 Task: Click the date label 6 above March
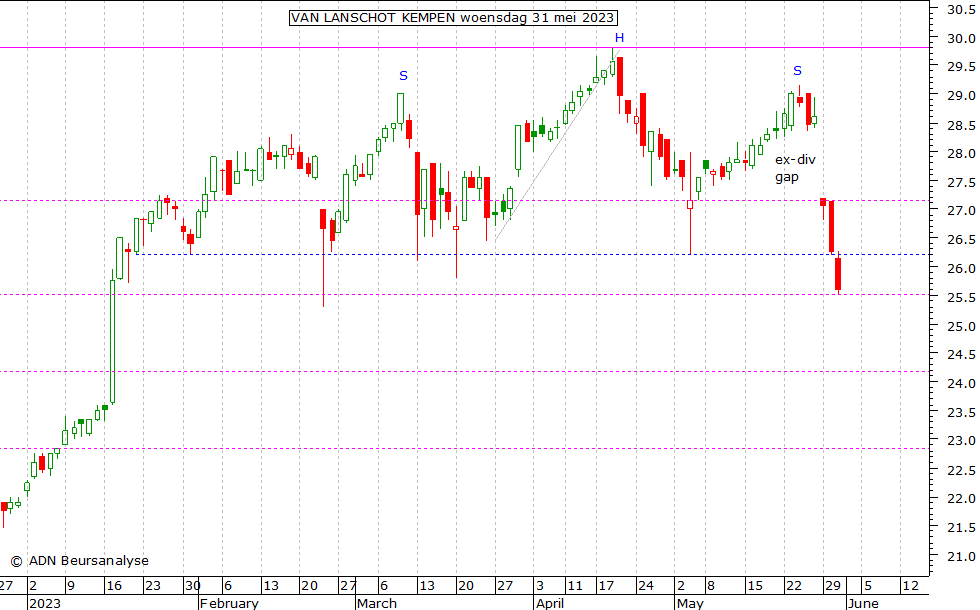point(384,586)
